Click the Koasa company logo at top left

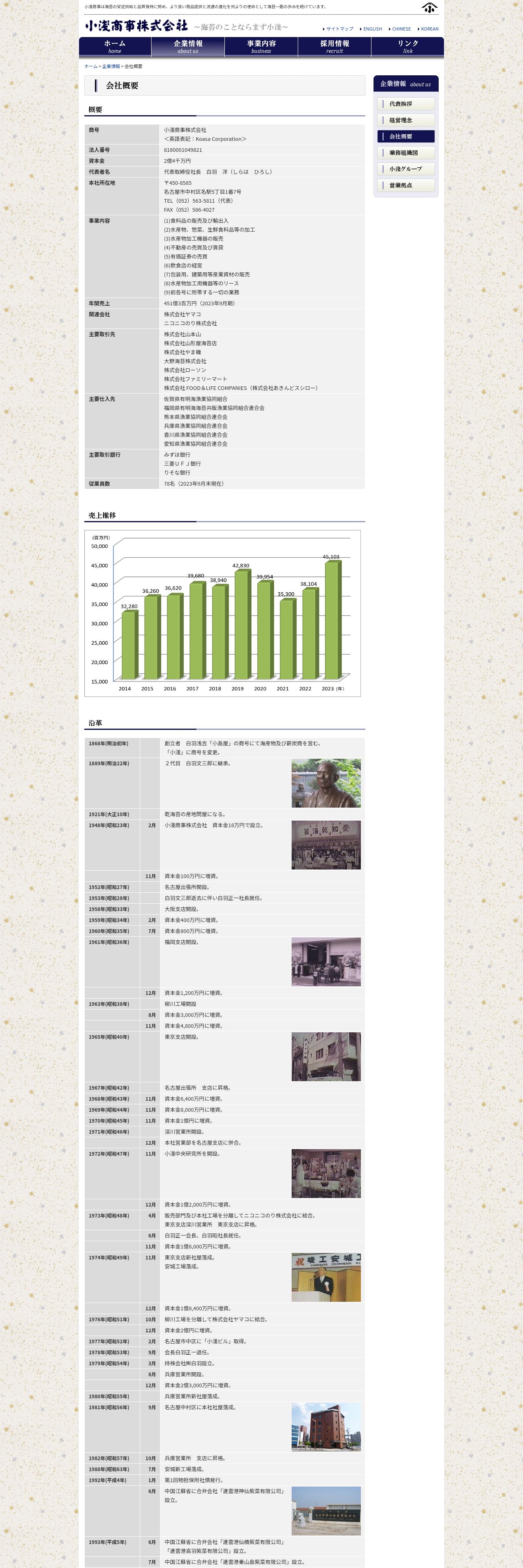click(x=136, y=26)
